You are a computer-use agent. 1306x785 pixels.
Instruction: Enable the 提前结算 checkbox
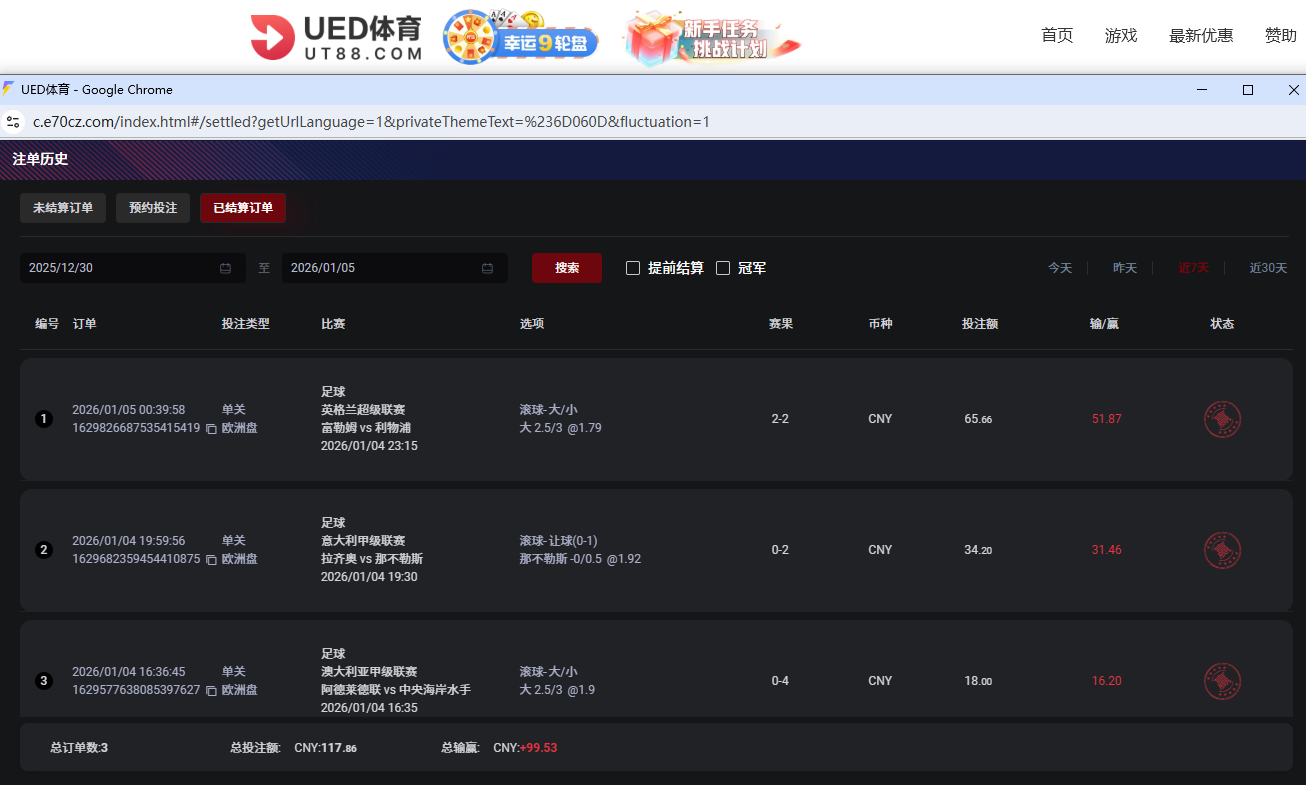pyautogui.click(x=633, y=268)
